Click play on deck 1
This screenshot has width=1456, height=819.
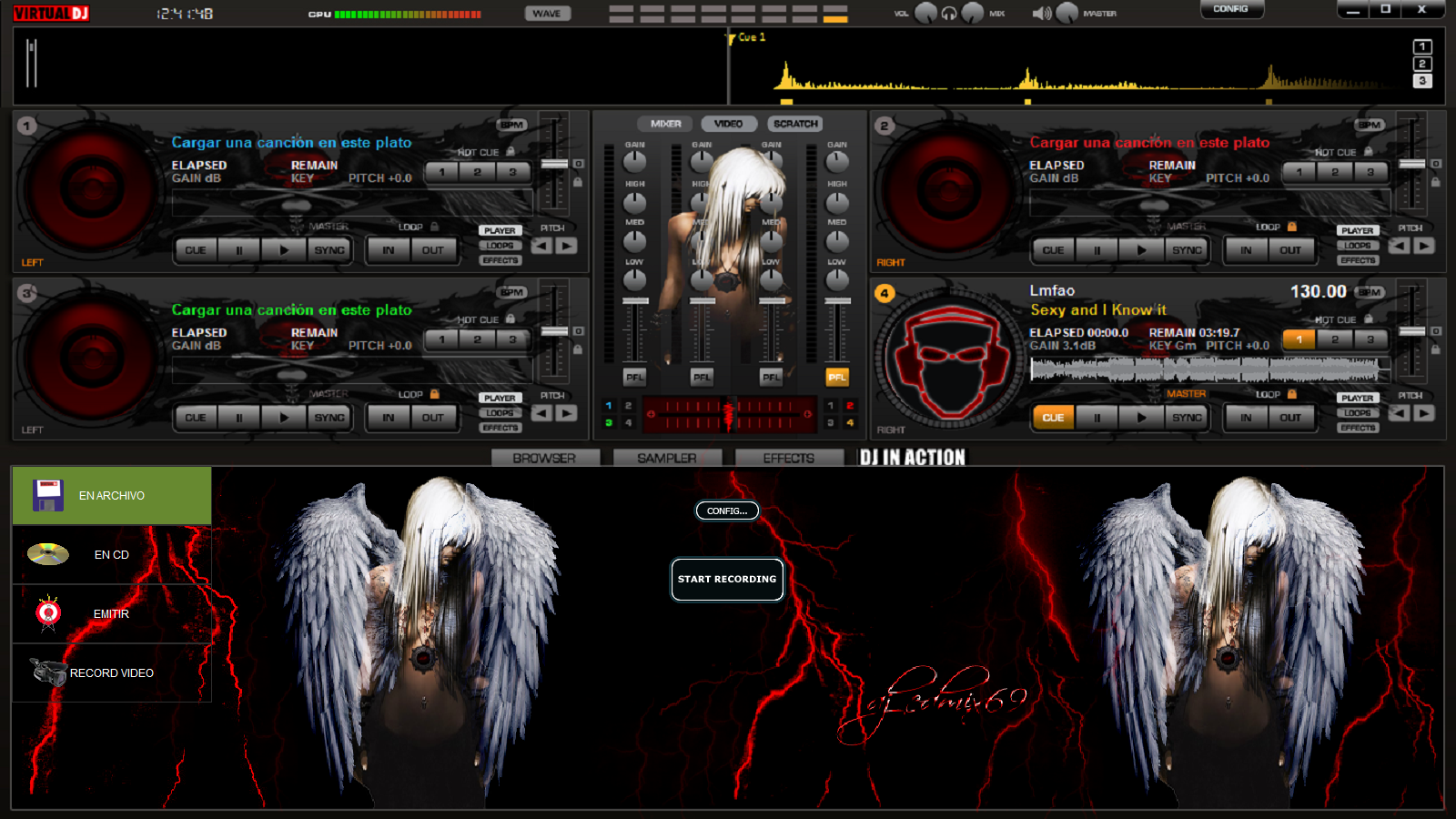tap(284, 250)
